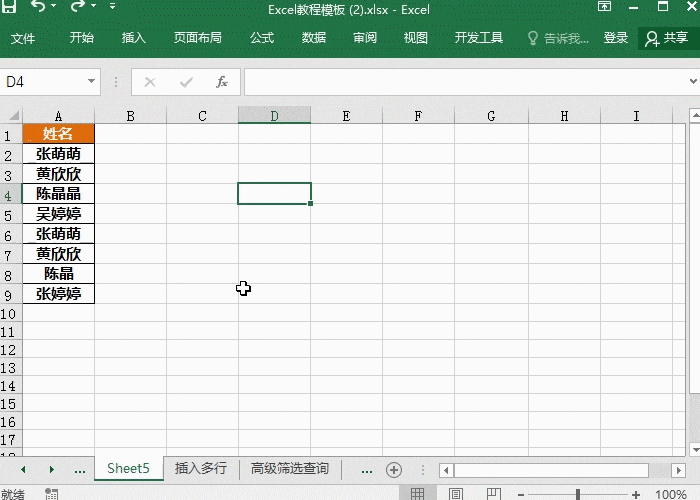
Task: Click the Insert Function fx icon
Action: coord(222,82)
